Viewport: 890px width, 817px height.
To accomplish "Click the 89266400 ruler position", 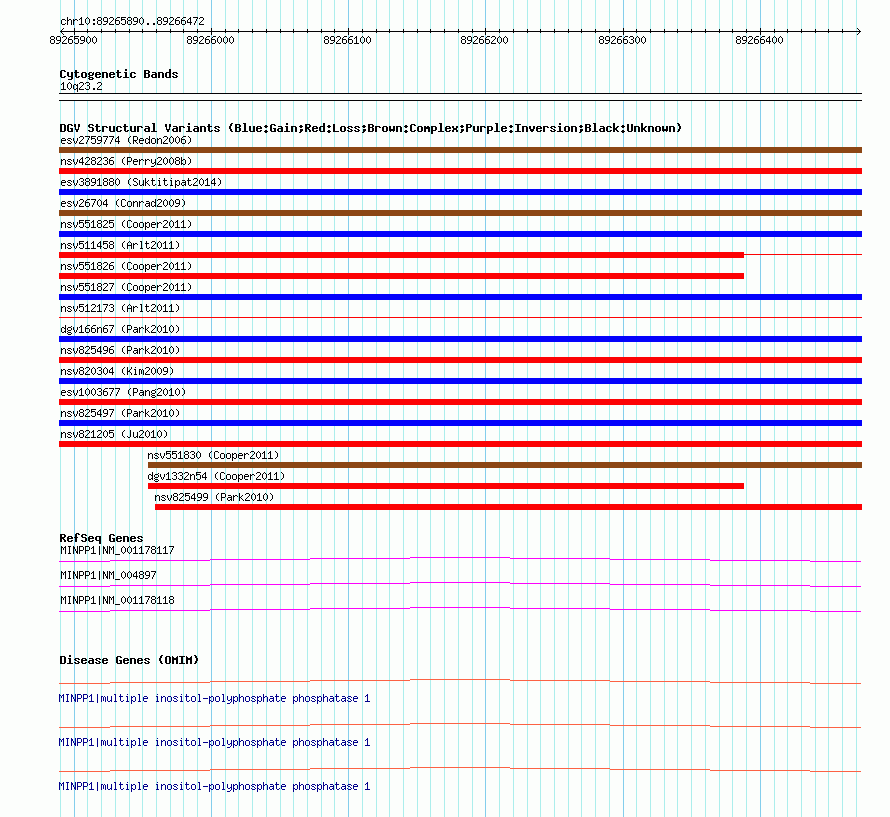I will (x=759, y=40).
